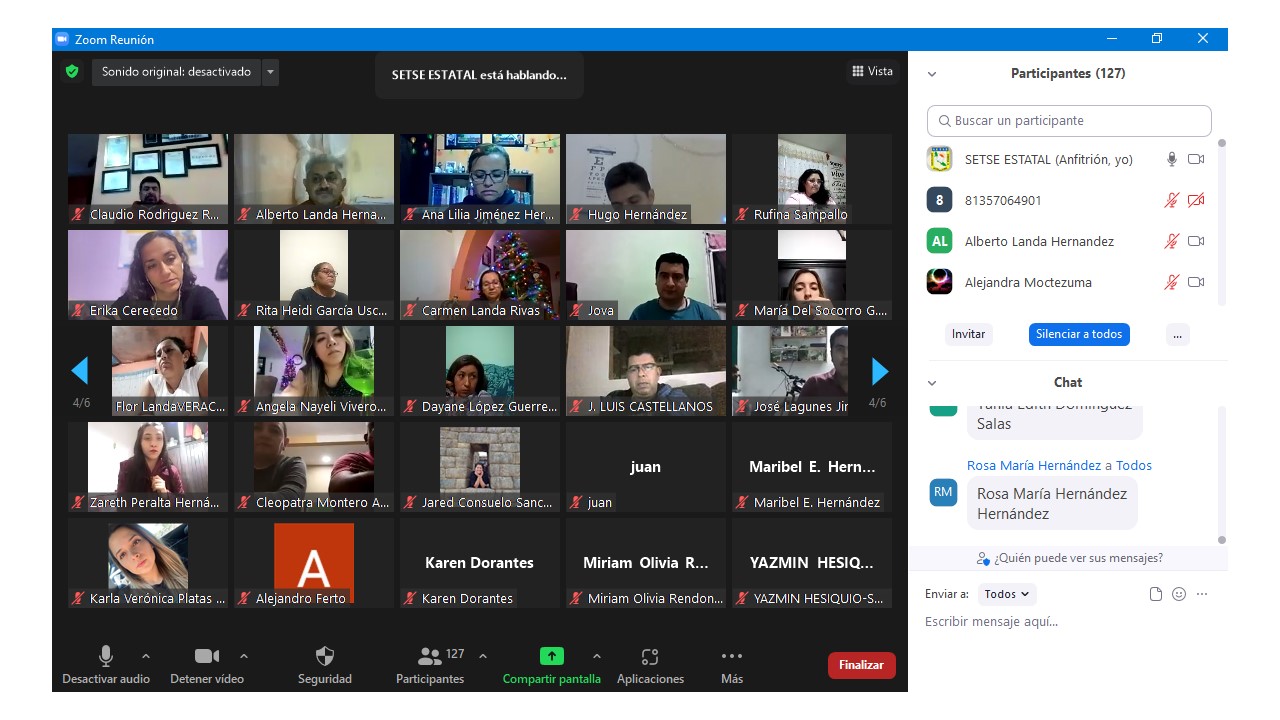Viewport: 1280px width, 720px height.
Task: Click the red Finalizar button
Action: pyautogui.click(x=862, y=665)
